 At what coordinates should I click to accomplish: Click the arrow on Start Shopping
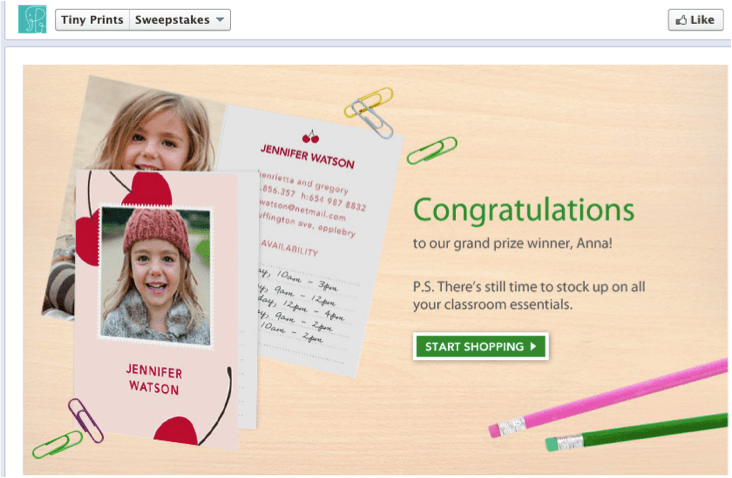pyautogui.click(x=533, y=346)
